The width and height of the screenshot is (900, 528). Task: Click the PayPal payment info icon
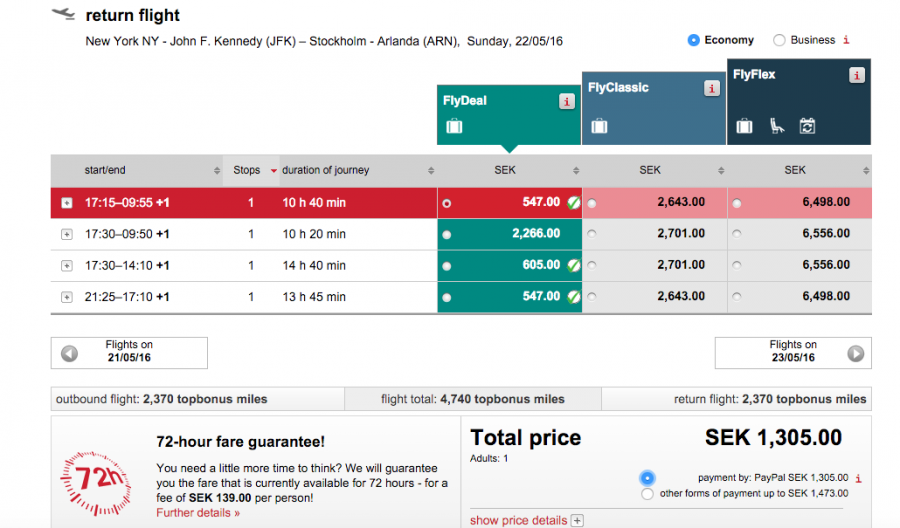(x=859, y=478)
